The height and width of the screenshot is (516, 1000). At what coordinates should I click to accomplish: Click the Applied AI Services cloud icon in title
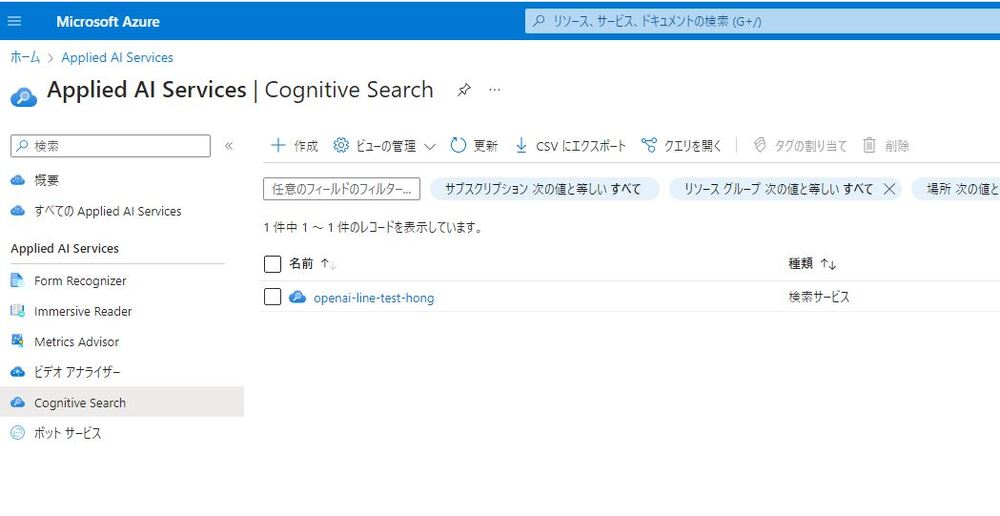pyautogui.click(x=24, y=97)
